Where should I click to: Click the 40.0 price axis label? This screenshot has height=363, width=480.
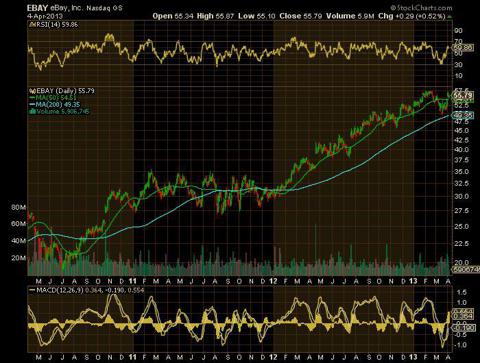tap(461, 150)
